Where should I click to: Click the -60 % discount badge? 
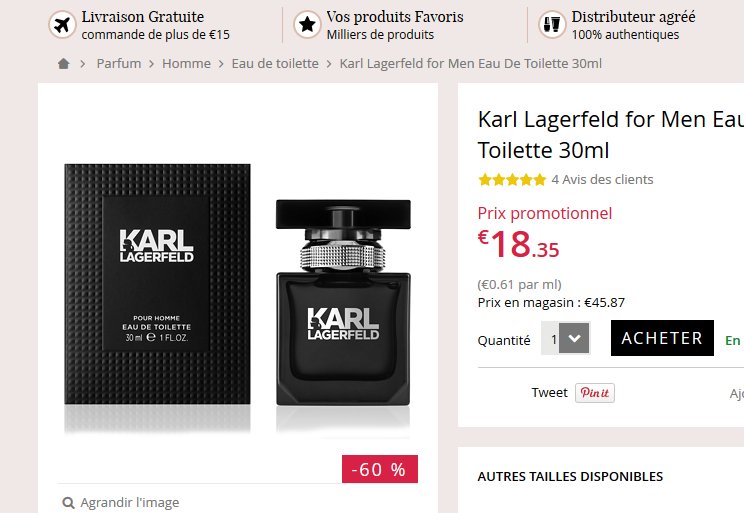coord(380,469)
